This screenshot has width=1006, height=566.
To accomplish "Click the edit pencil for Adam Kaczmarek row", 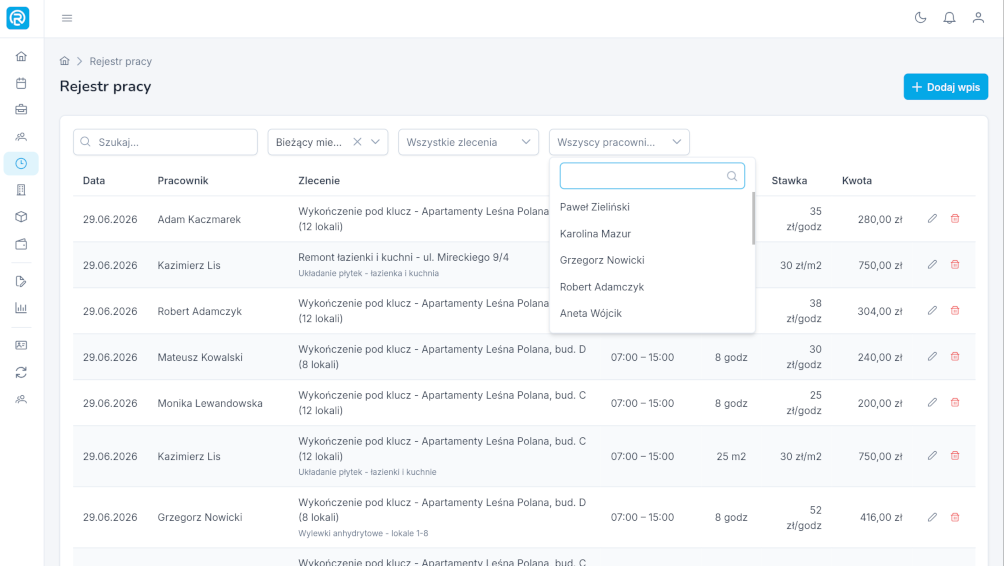I will [932, 219].
